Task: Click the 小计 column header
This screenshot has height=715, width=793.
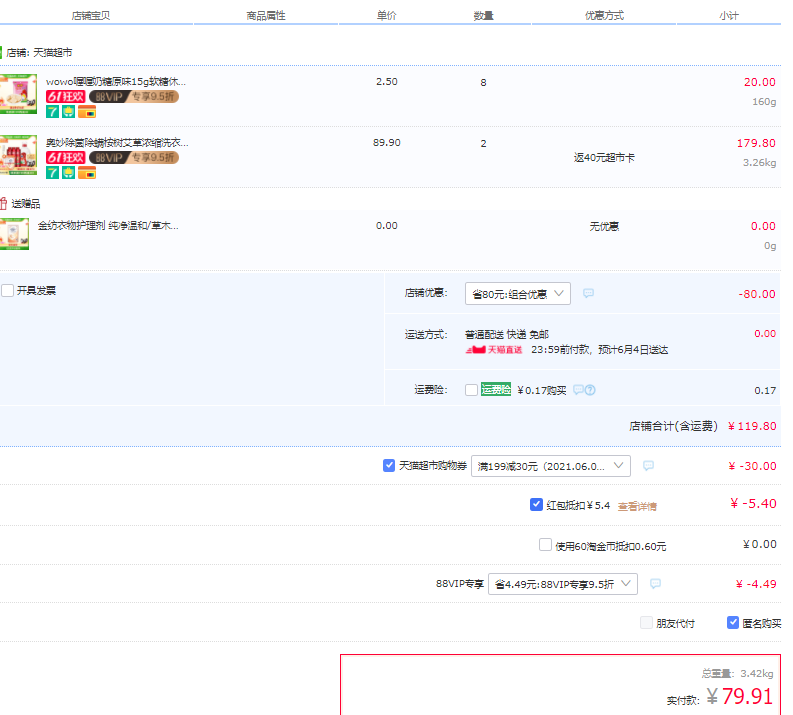Action: point(729,16)
